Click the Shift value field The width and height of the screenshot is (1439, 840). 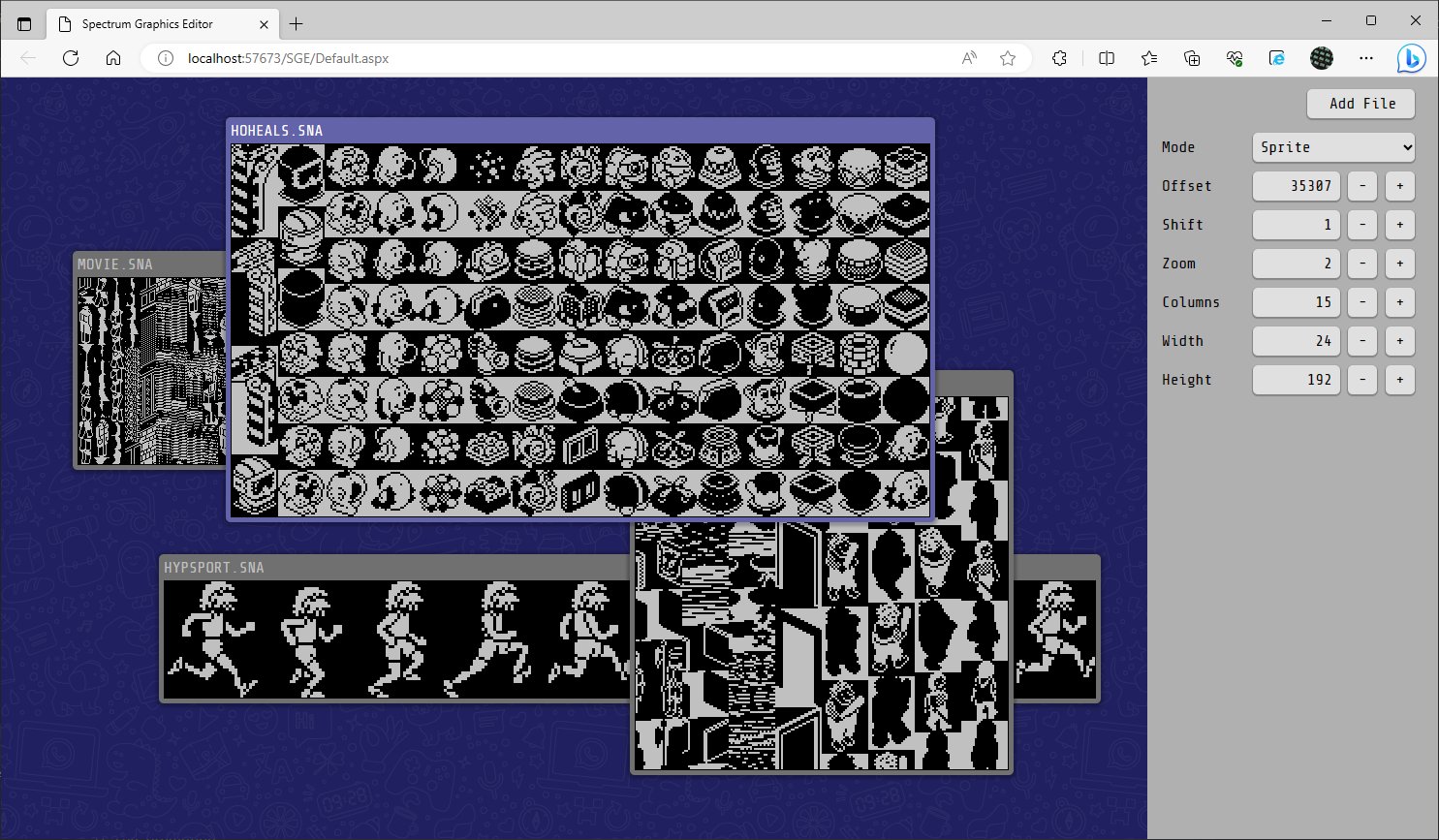coord(1297,225)
